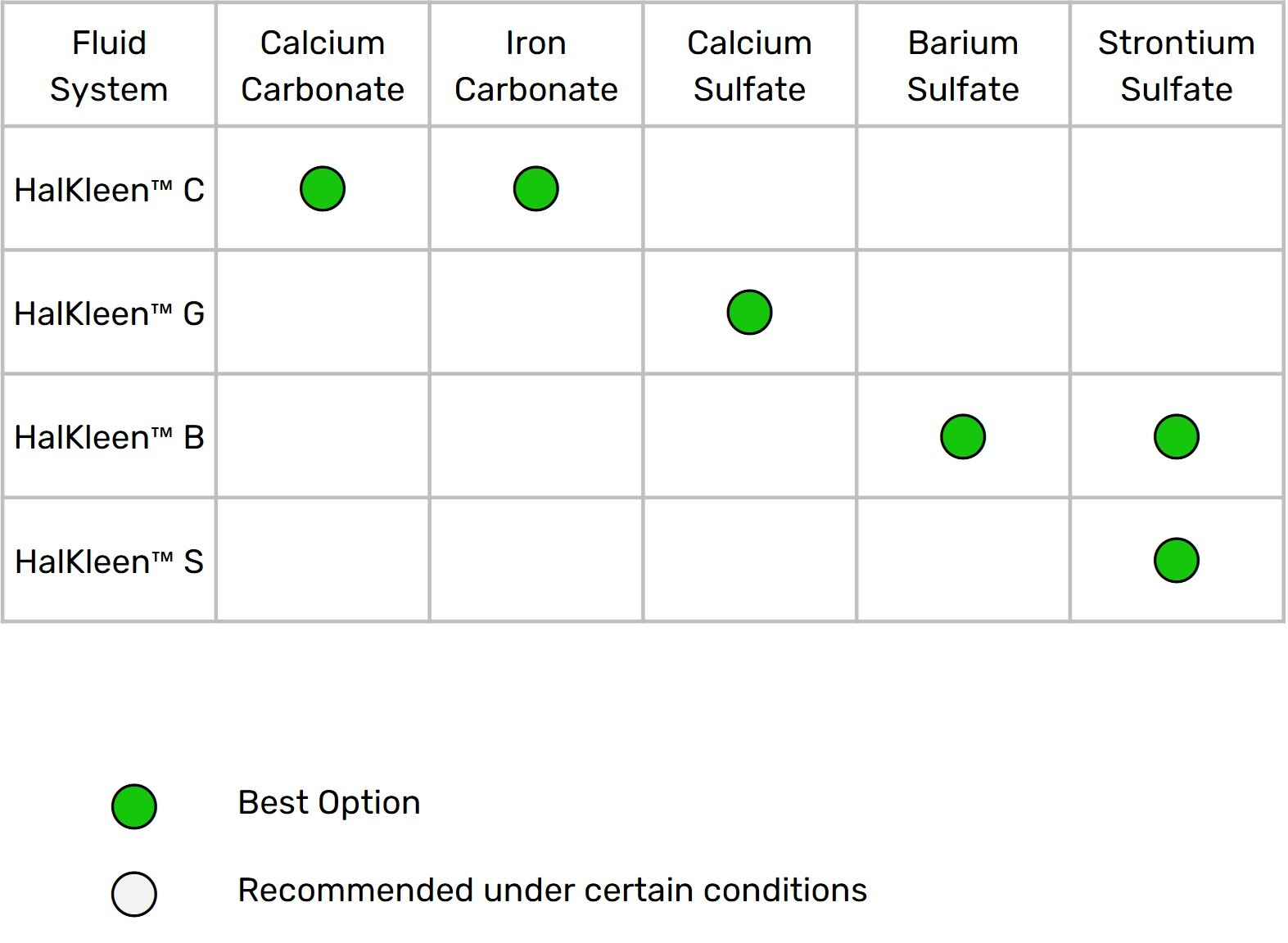
Task: Click the Barium Sulfate column header
Action: [x=963, y=65]
